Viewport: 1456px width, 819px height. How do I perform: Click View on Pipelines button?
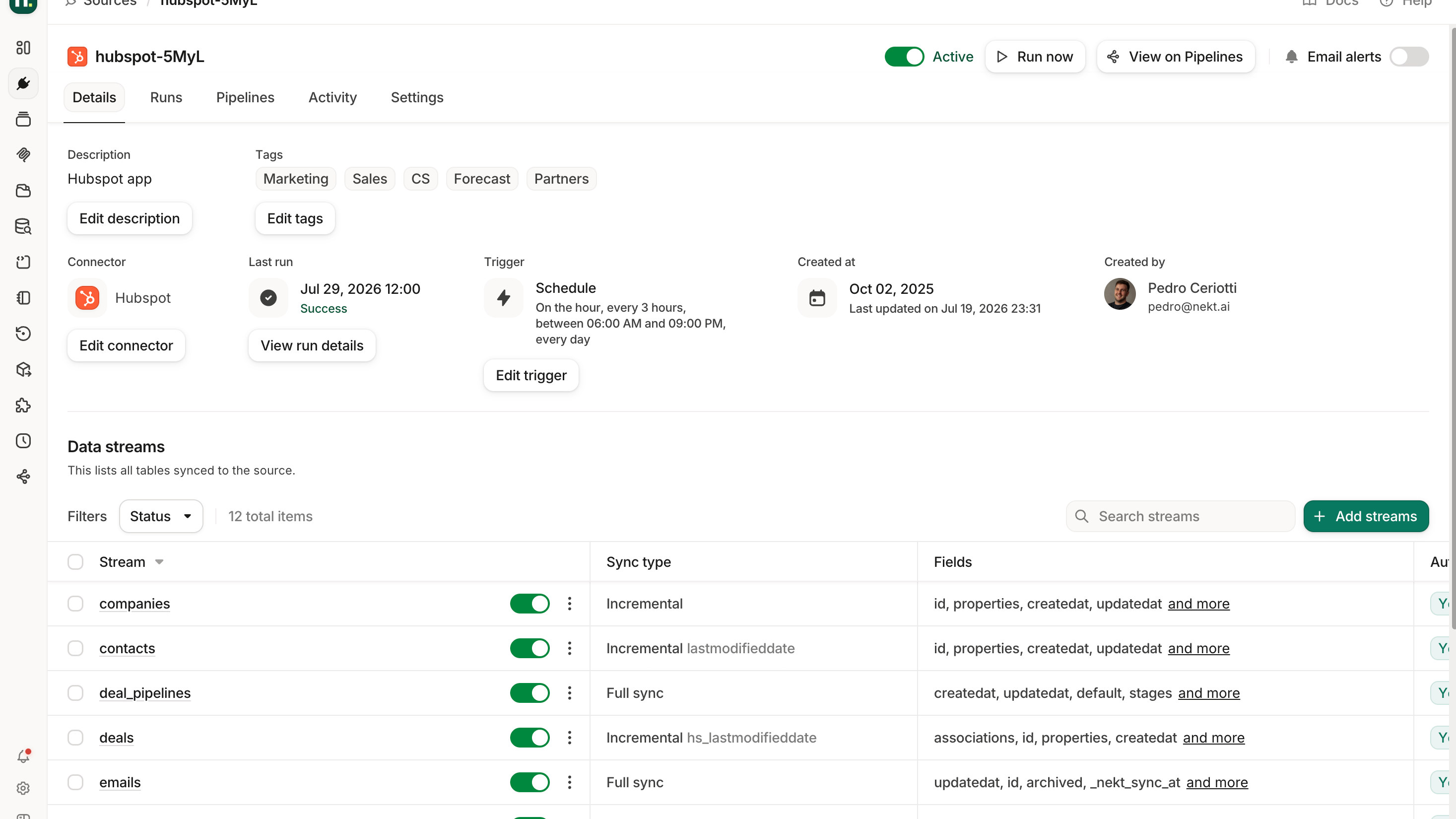pyautogui.click(x=1176, y=57)
